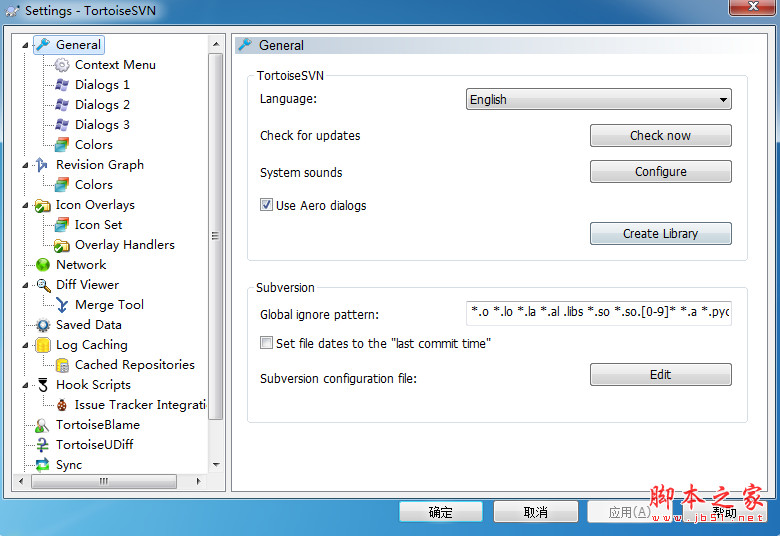The image size is (780, 536).
Task: Go to Merge Tool settings
Action: 109,305
